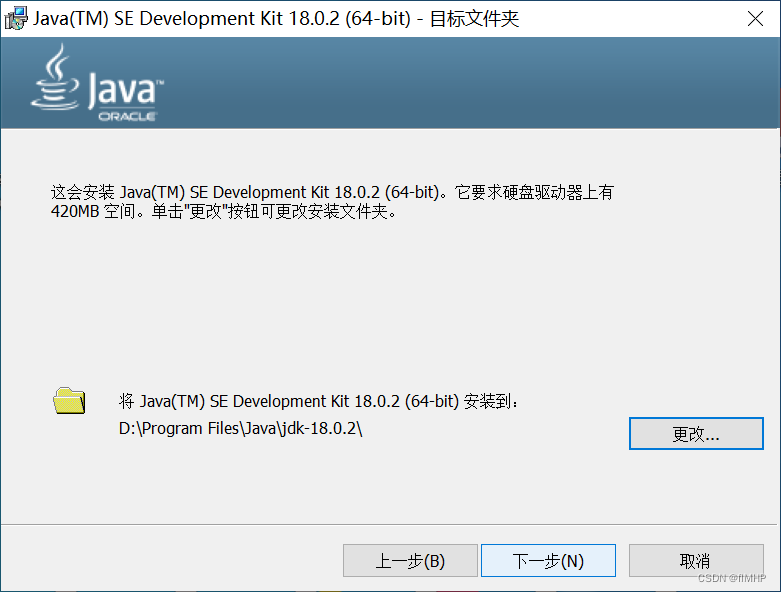Viewport: 781px width, 592px height.
Task: Click the yellow folder icon
Action: coord(69,401)
